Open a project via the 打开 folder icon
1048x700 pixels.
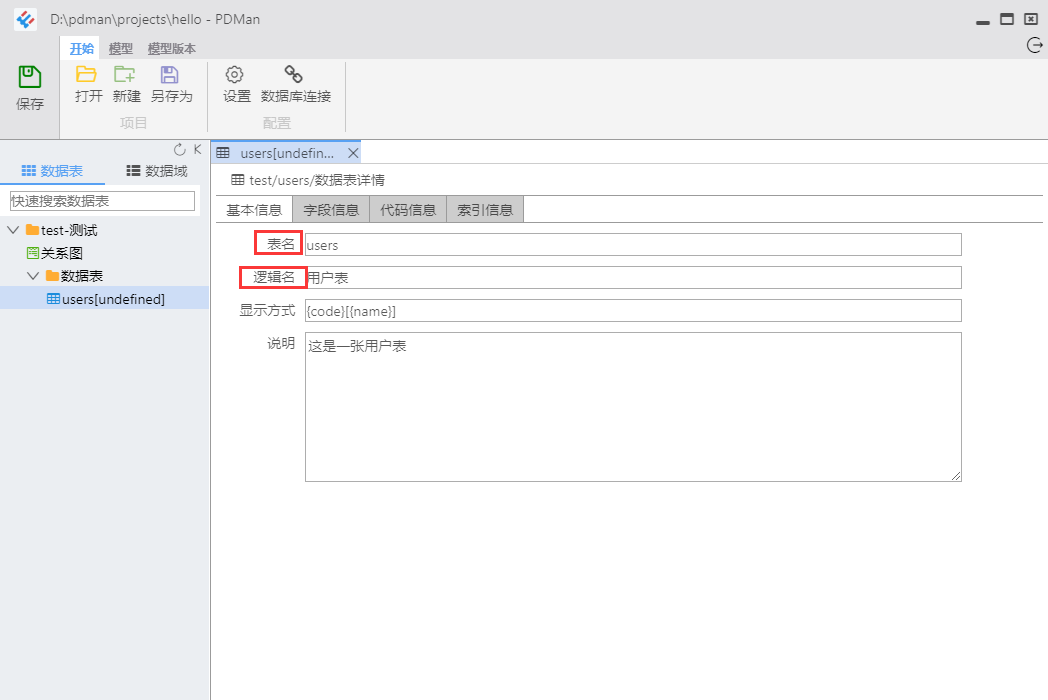click(x=86, y=75)
